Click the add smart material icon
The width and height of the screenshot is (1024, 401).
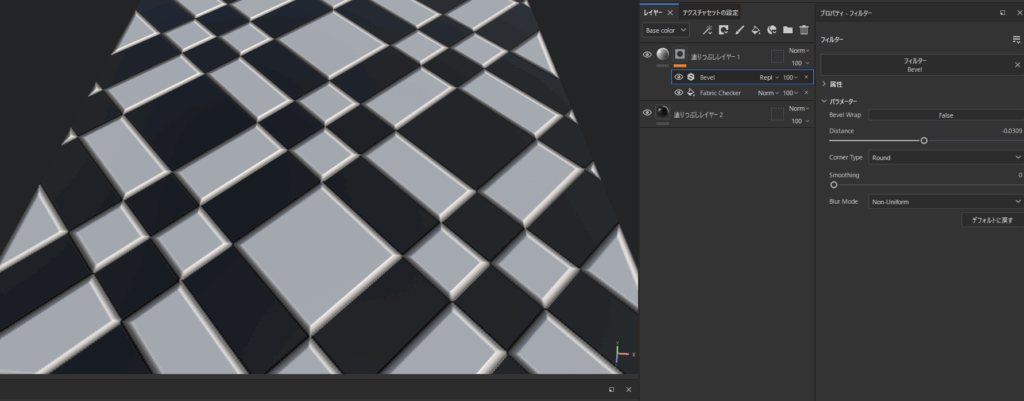772,30
